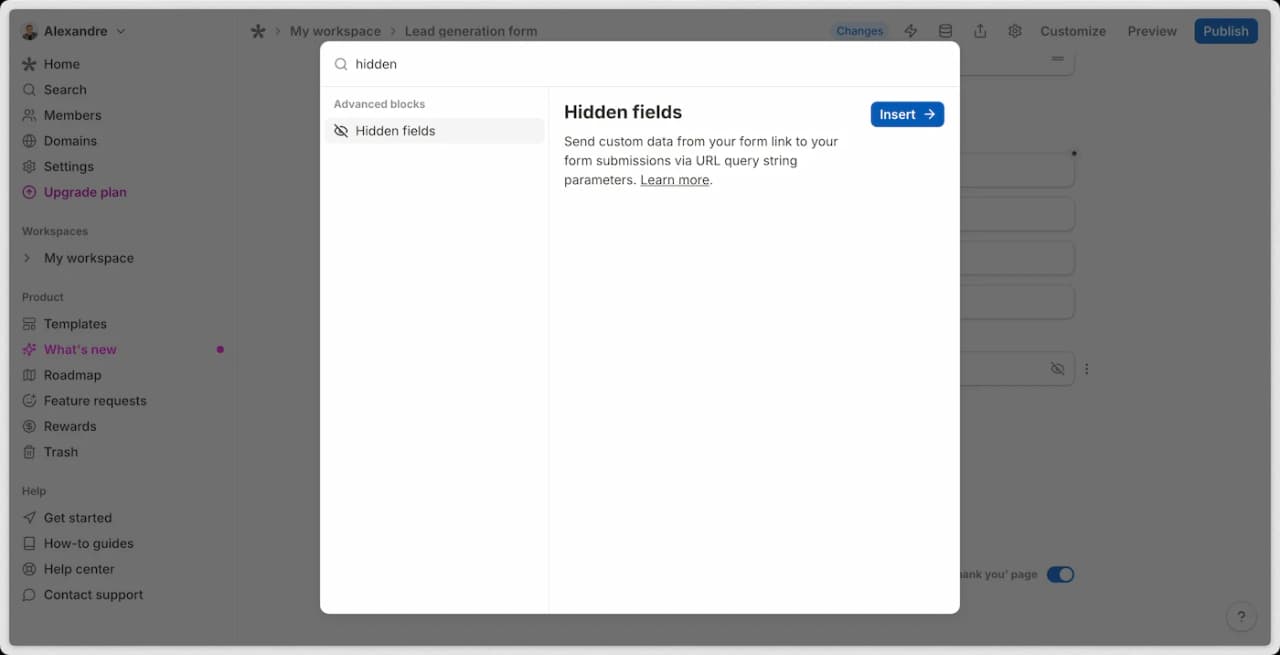The image size is (1280, 655).
Task: Follow the Learn more link
Action: tap(675, 180)
